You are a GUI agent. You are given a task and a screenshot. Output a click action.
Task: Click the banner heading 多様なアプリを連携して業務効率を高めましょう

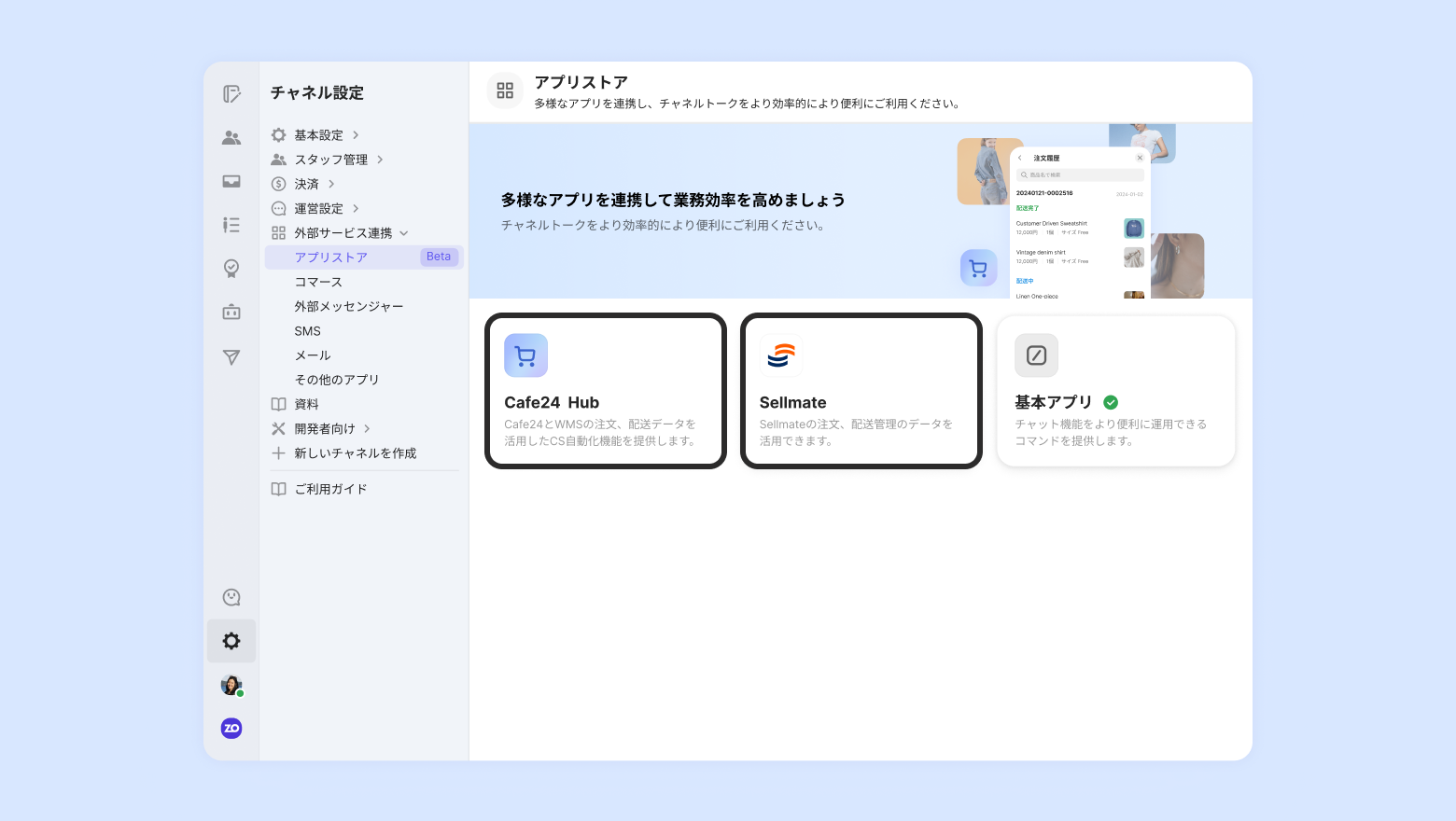[x=673, y=200]
